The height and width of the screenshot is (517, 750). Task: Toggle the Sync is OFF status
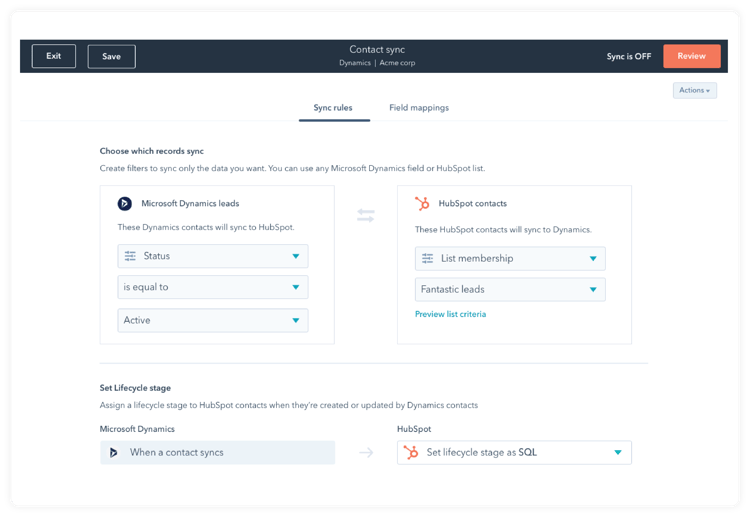tap(628, 56)
